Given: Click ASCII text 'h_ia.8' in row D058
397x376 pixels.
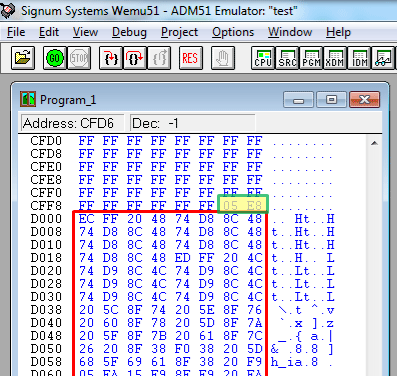Looking at the screenshot, I should tap(294, 362).
